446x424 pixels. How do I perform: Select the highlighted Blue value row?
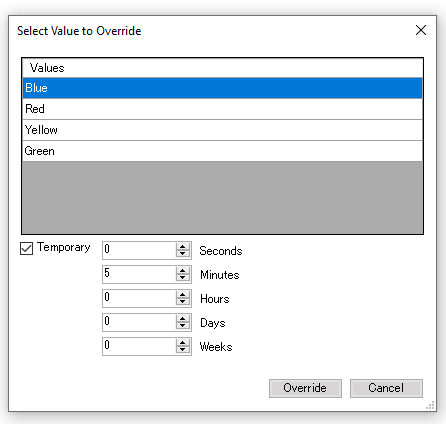click(222, 88)
